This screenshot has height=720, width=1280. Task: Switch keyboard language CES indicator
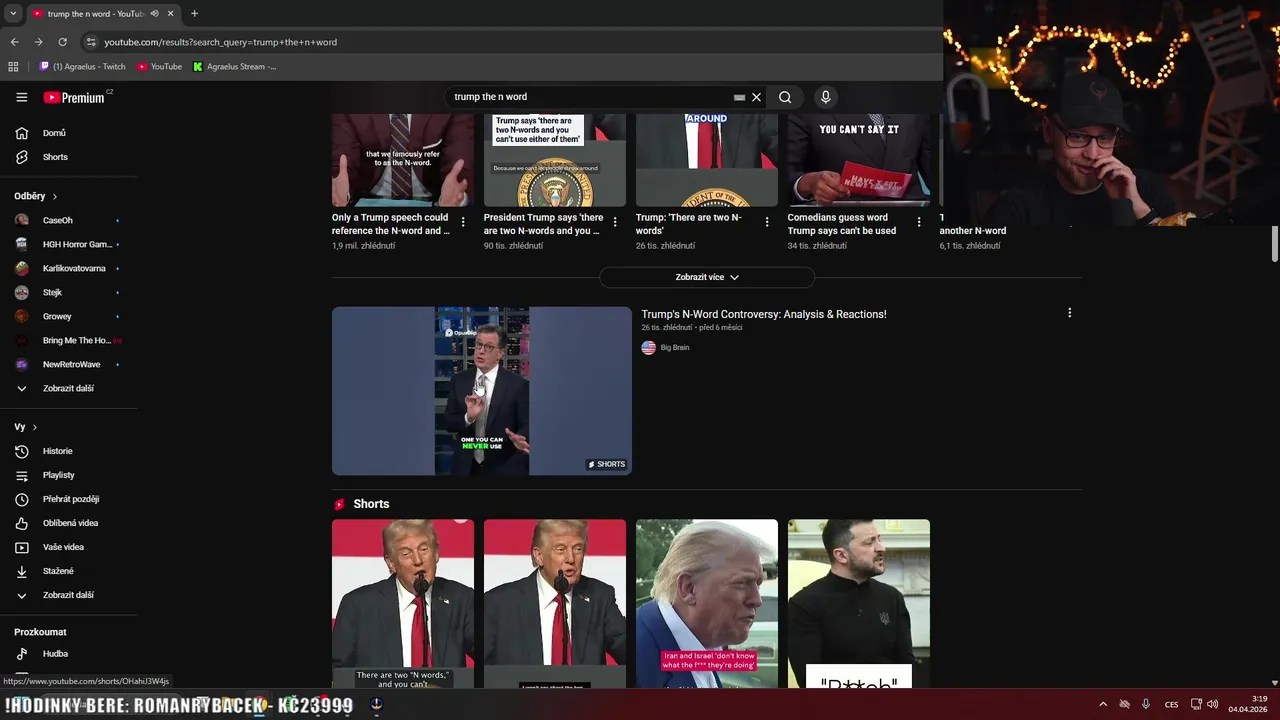(1171, 704)
